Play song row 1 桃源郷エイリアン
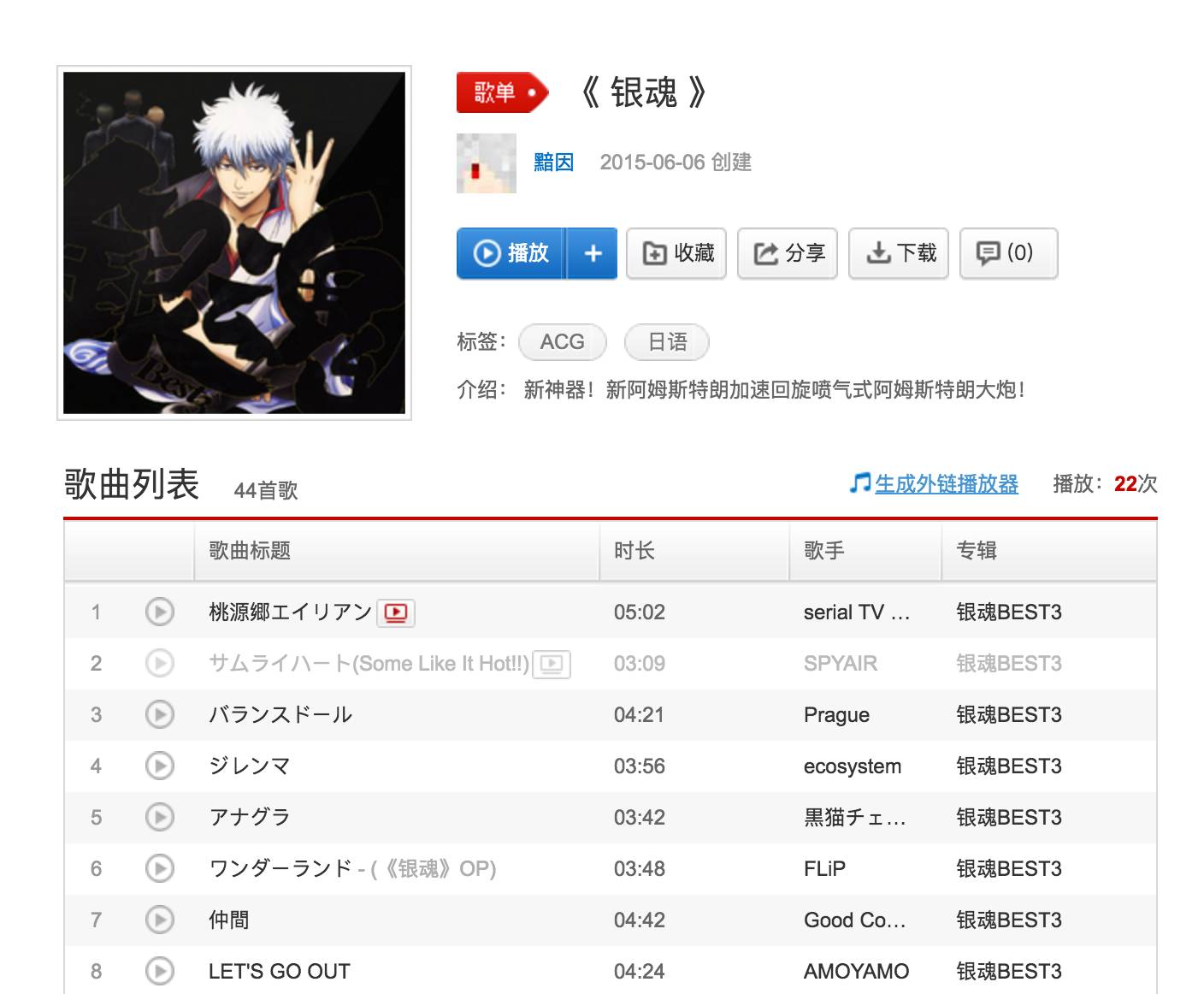 (159, 612)
